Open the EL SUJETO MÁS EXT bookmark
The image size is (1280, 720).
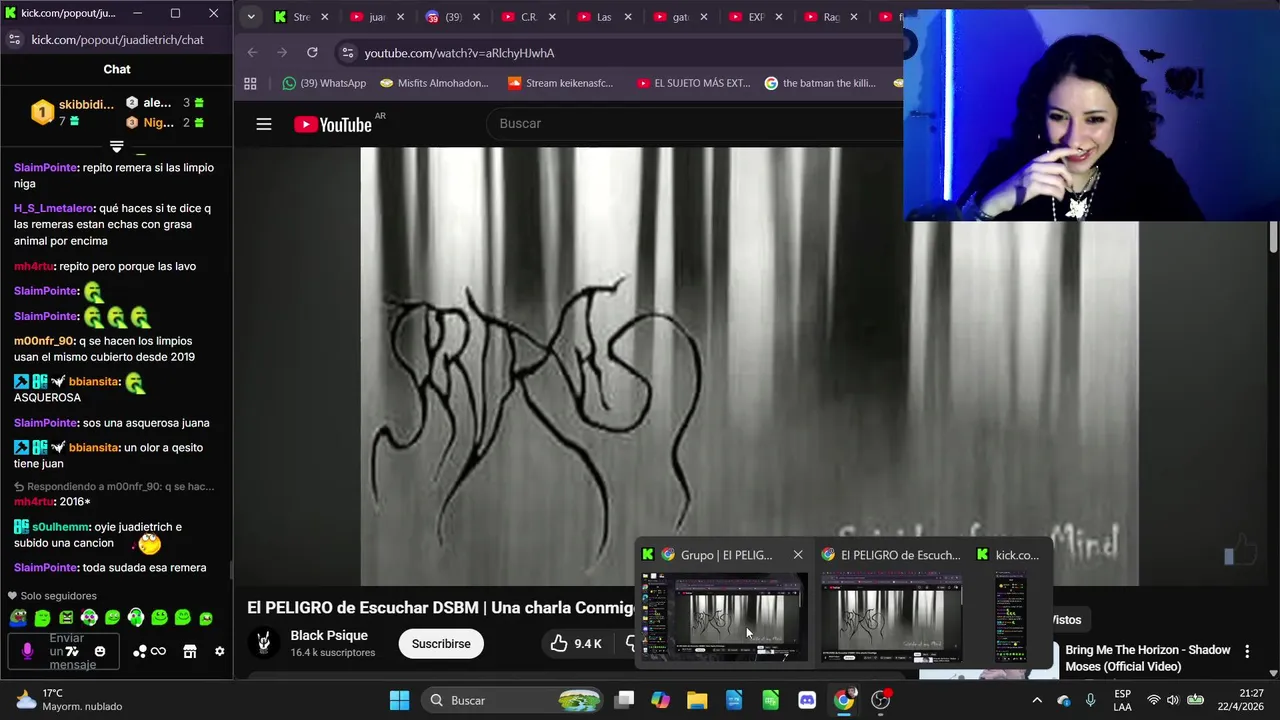coord(693,83)
